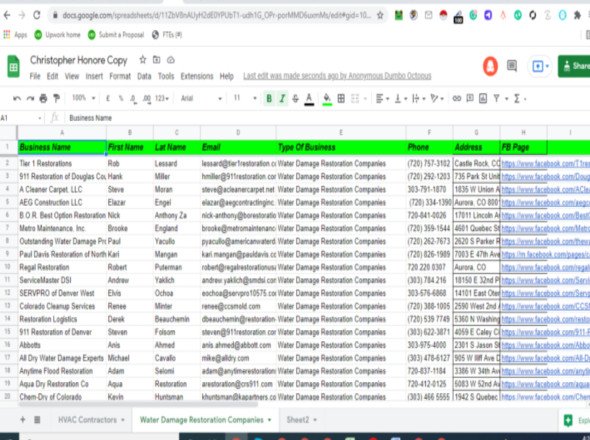Click the formula bar Business Name
This screenshot has height=440, width=590.
point(90,118)
